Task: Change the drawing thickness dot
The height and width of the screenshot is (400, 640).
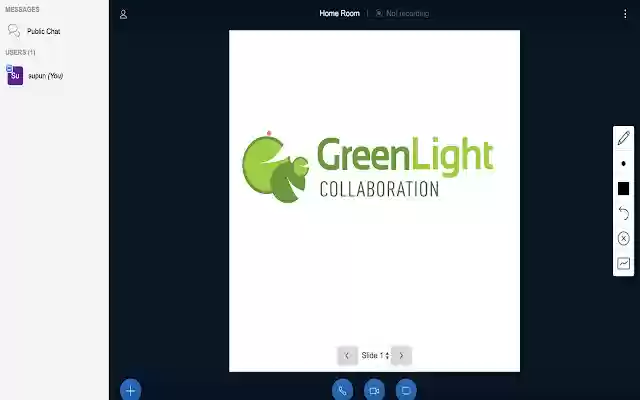Action: coord(623,164)
